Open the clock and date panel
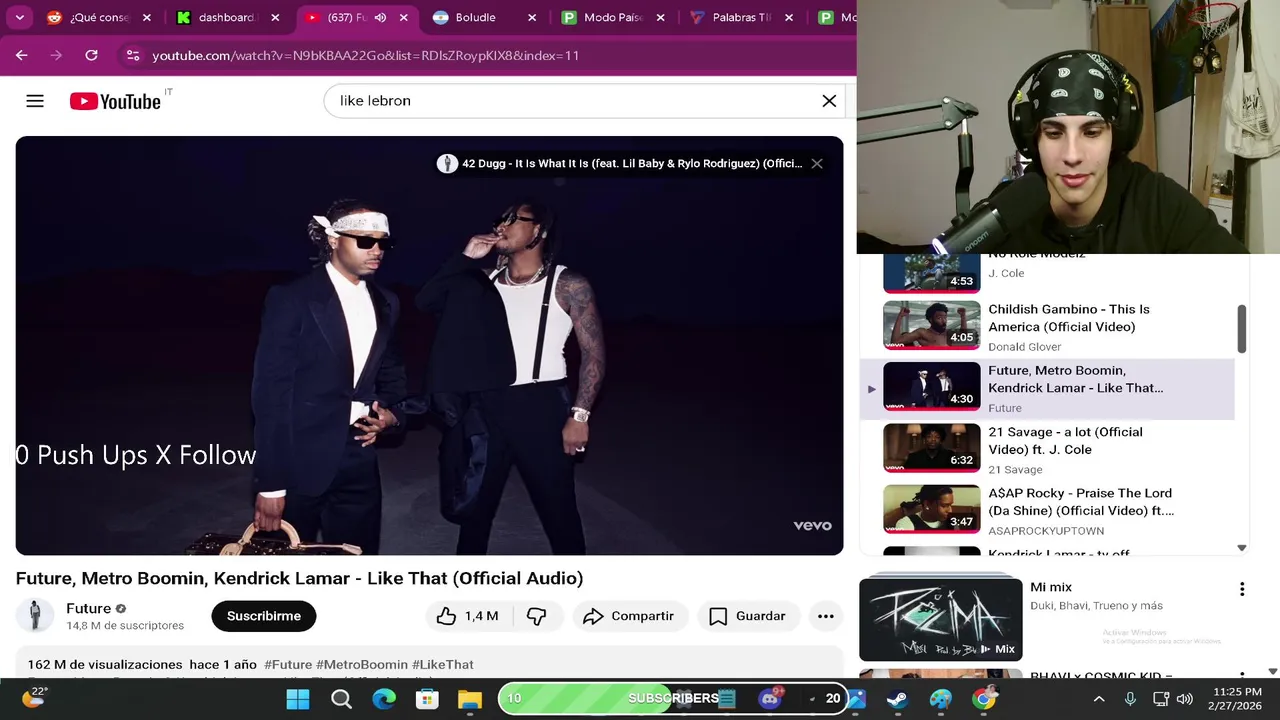1280x720 pixels. (x=1237, y=699)
